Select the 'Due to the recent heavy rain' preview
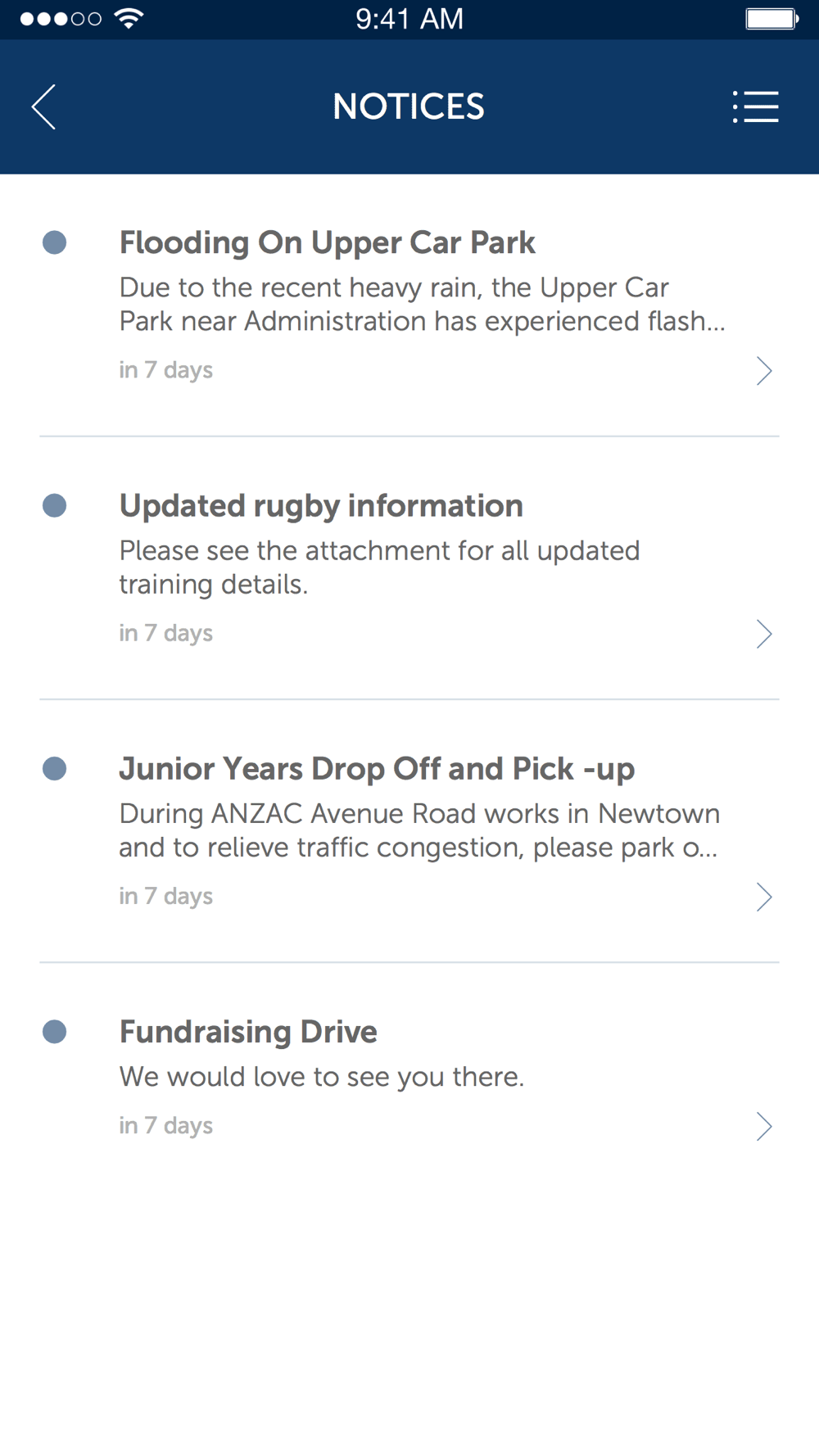 coord(422,305)
